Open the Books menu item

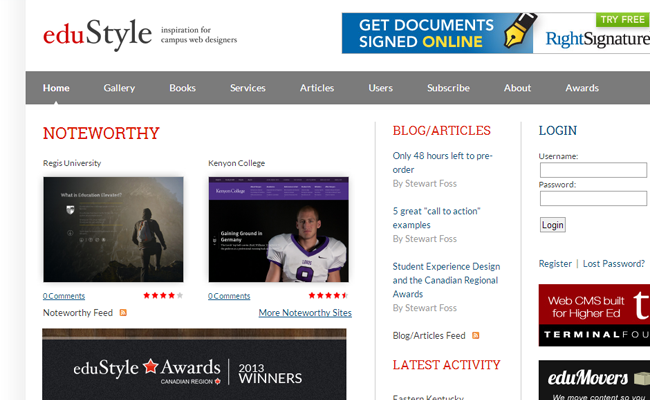click(182, 88)
